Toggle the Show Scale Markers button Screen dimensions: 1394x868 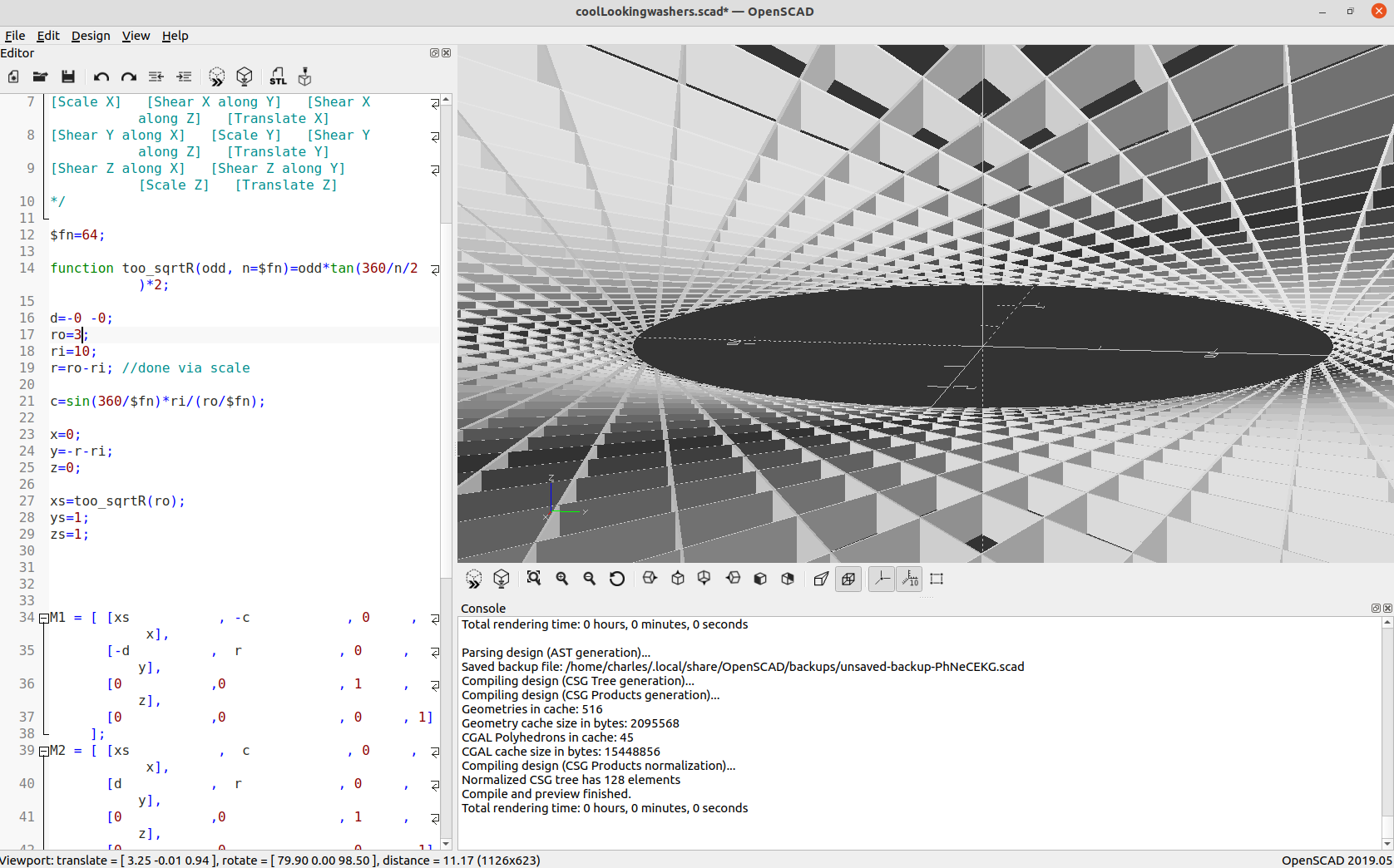(x=910, y=579)
